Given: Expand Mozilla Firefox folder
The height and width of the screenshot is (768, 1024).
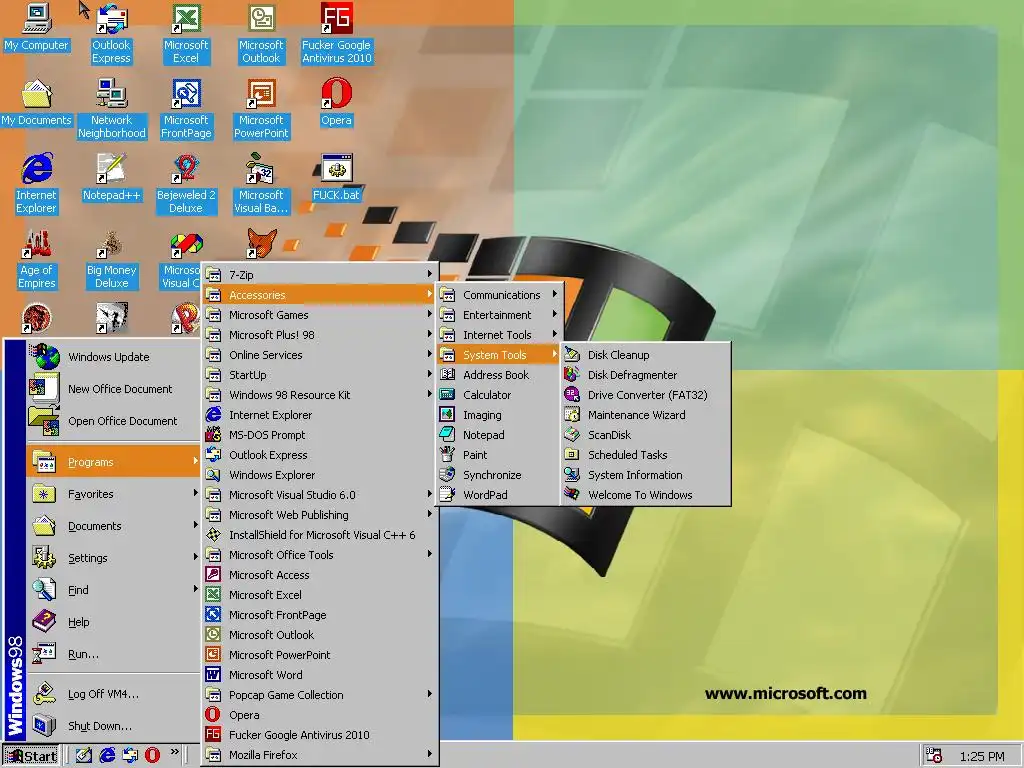Looking at the screenshot, I should pyautogui.click(x=319, y=755).
